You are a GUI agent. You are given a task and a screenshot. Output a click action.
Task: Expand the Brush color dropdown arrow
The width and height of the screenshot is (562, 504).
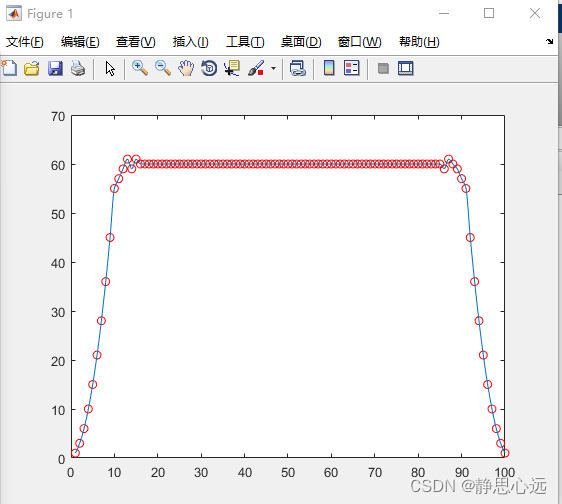coord(273,68)
